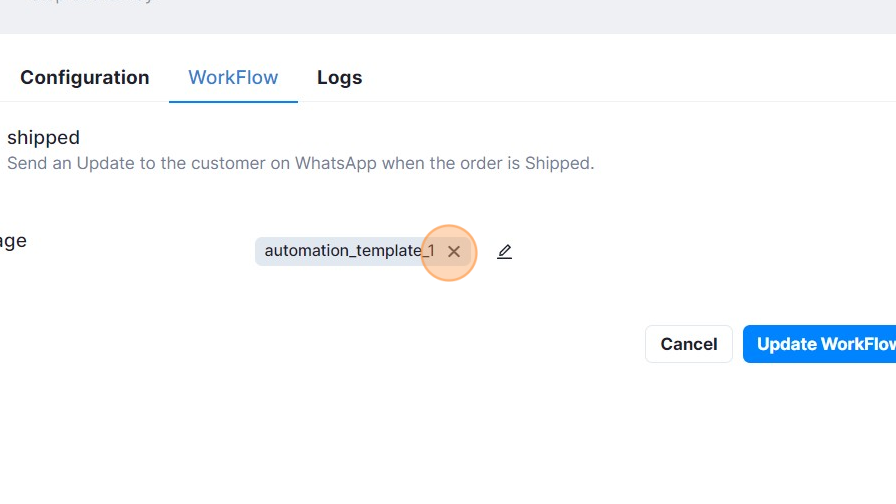The width and height of the screenshot is (896, 504).
Task: Remove the automation_template_1 chip with its X
Action: coord(454,251)
